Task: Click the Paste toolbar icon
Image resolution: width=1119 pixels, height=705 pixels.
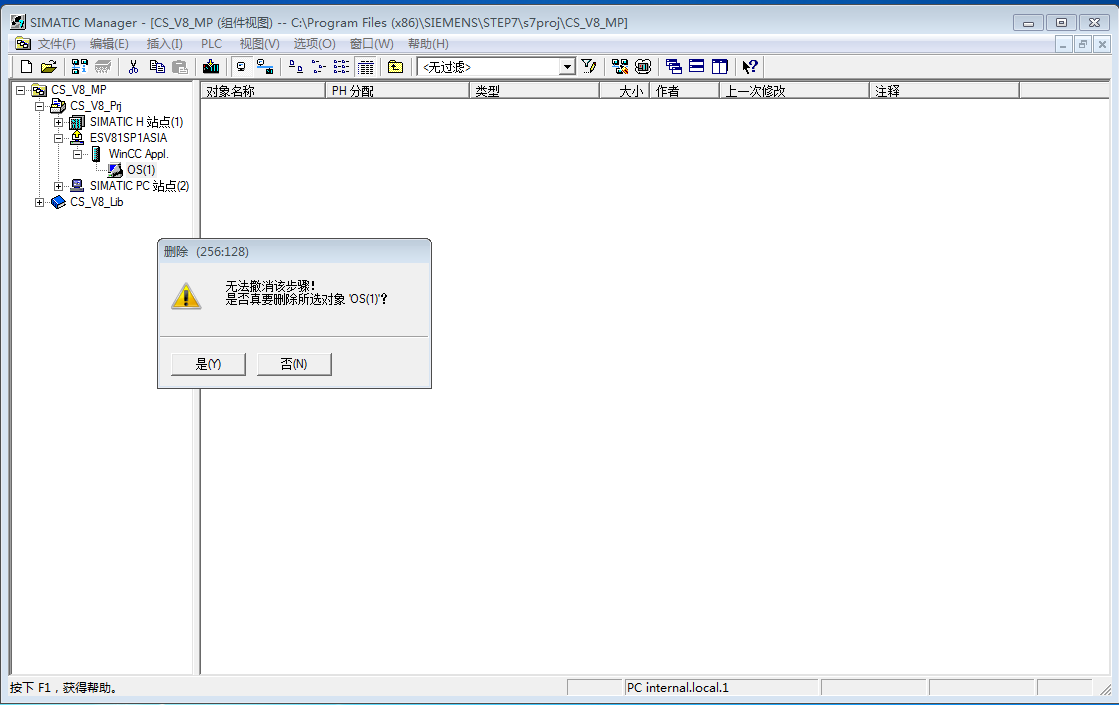Action: (180, 67)
